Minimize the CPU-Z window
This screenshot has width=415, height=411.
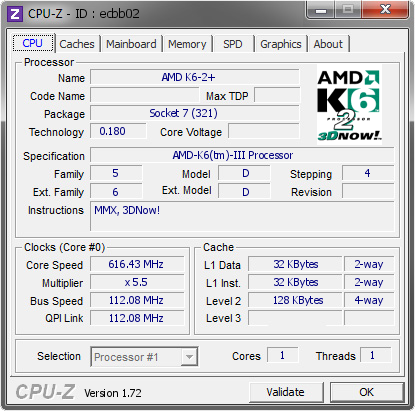pyautogui.click(x=321, y=10)
